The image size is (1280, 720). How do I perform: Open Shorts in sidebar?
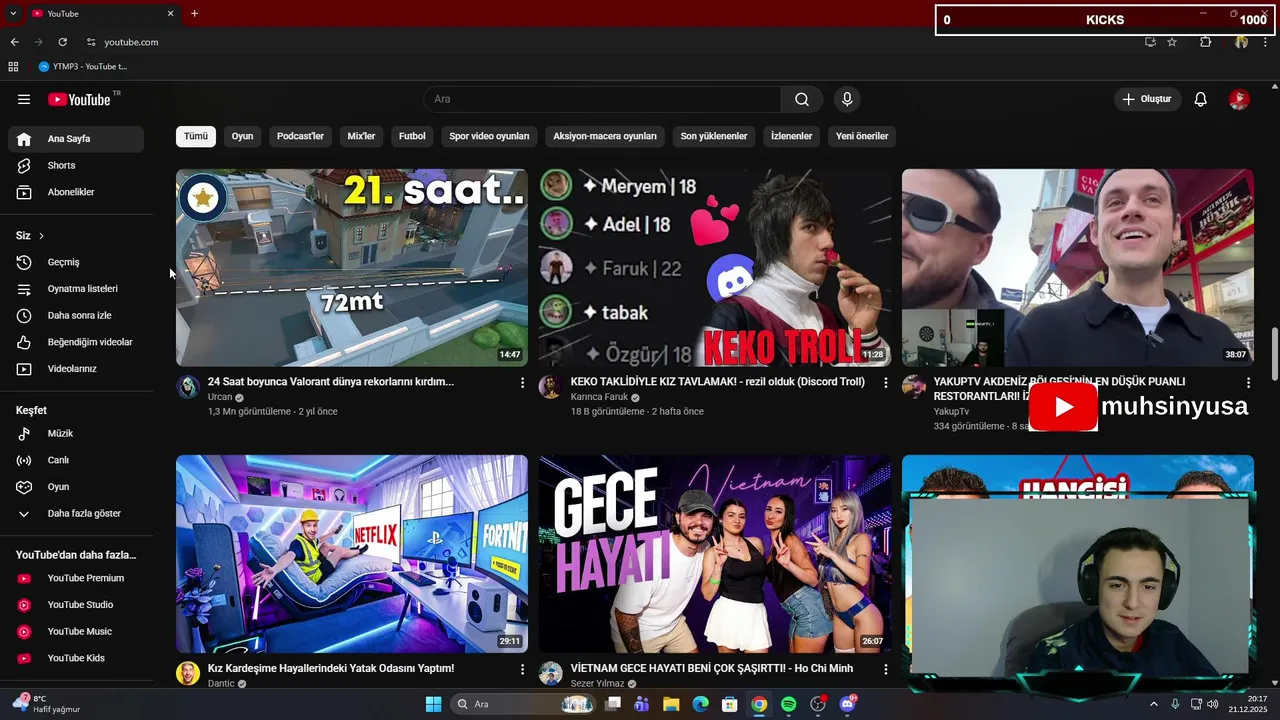(x=76, y=165)
